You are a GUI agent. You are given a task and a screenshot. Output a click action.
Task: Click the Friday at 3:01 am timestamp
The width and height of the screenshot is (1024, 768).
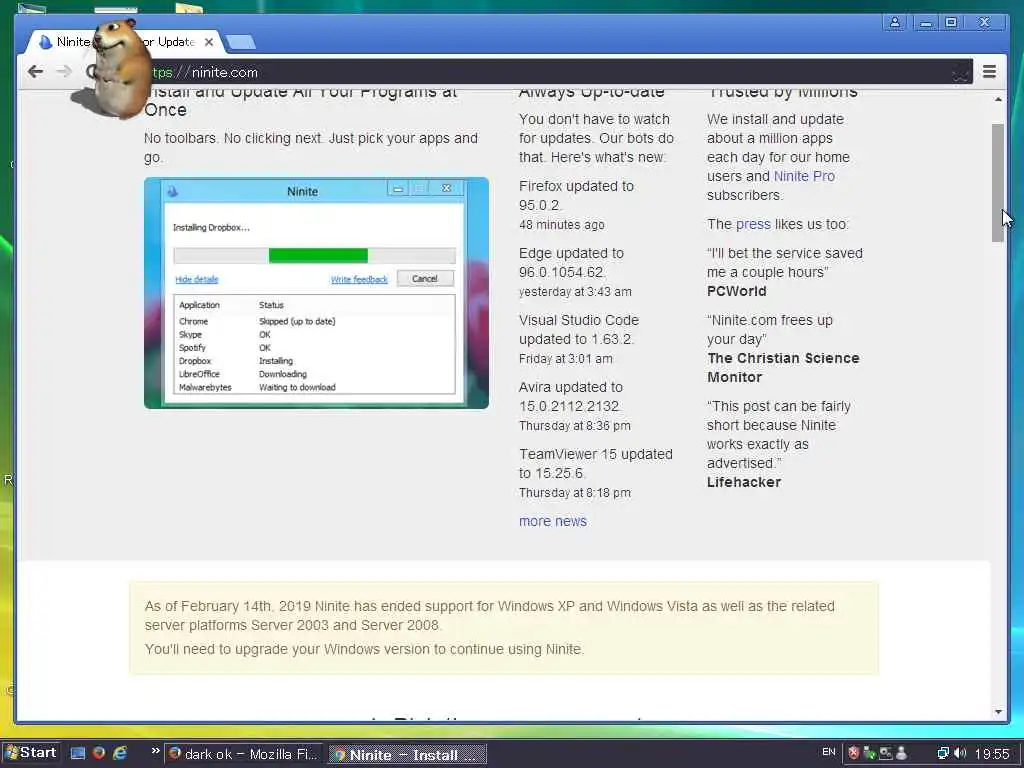click(566, 359)
